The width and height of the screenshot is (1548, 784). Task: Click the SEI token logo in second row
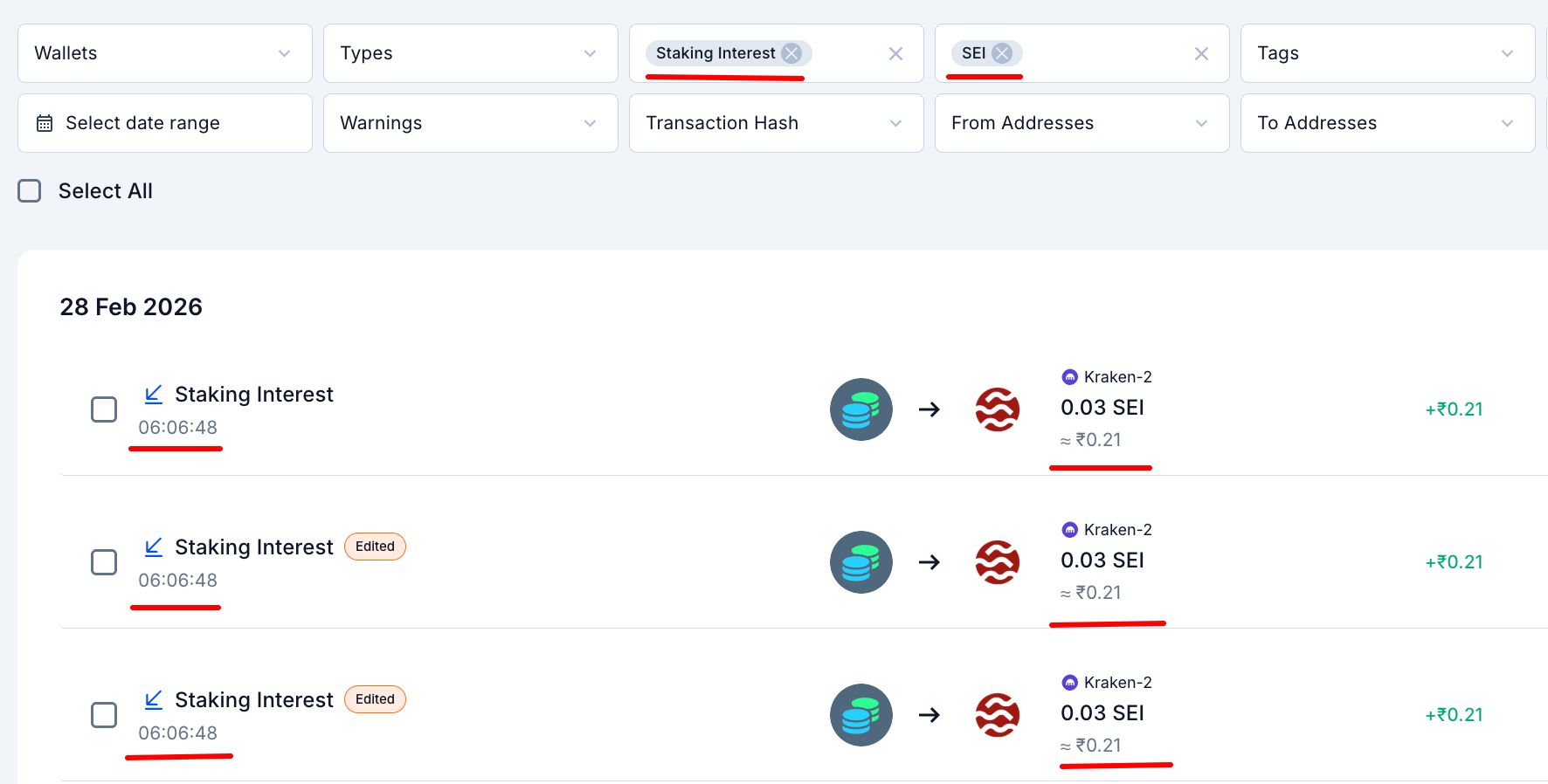coord(998,562)
